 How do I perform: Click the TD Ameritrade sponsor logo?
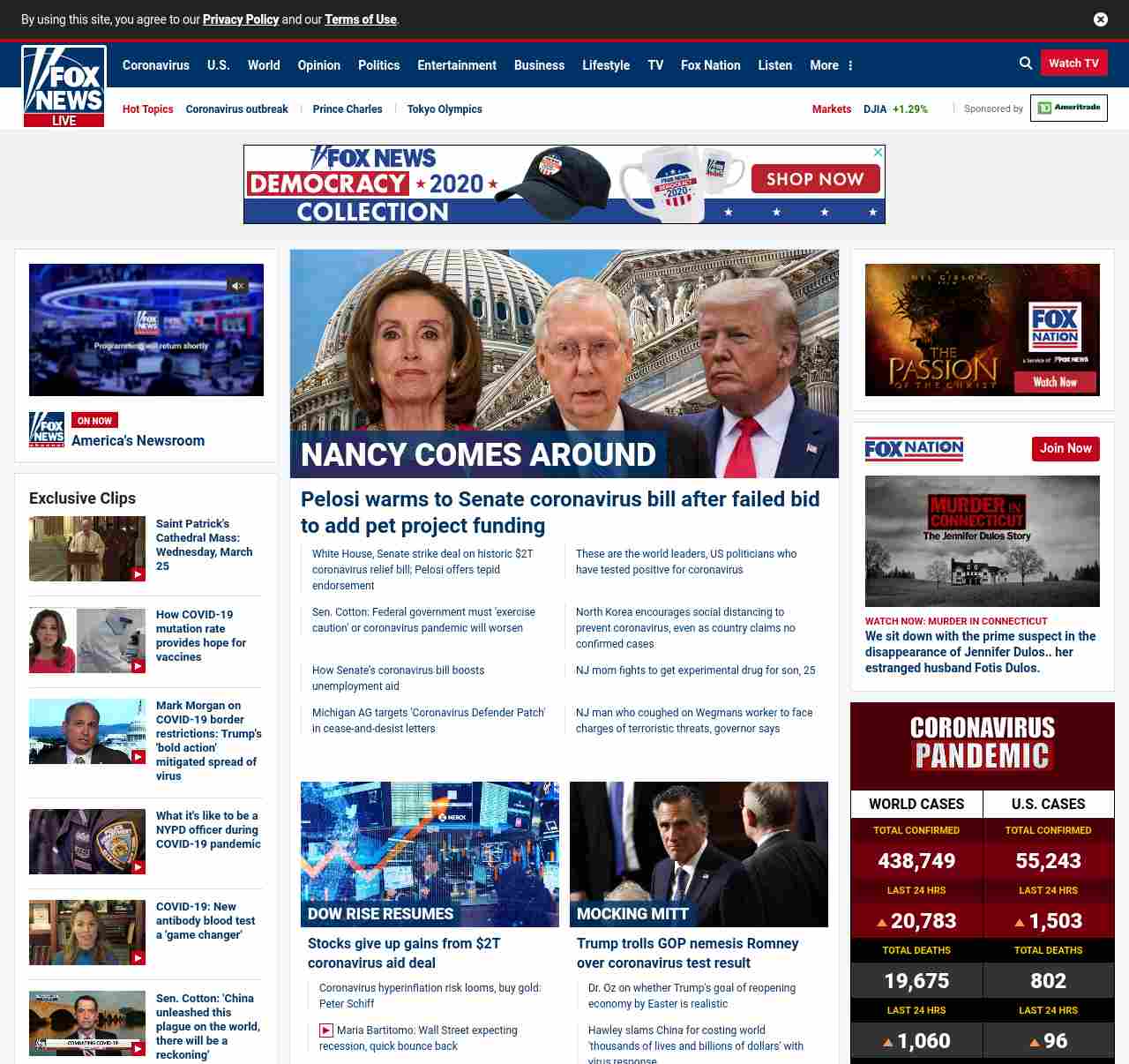[1068, 109]
